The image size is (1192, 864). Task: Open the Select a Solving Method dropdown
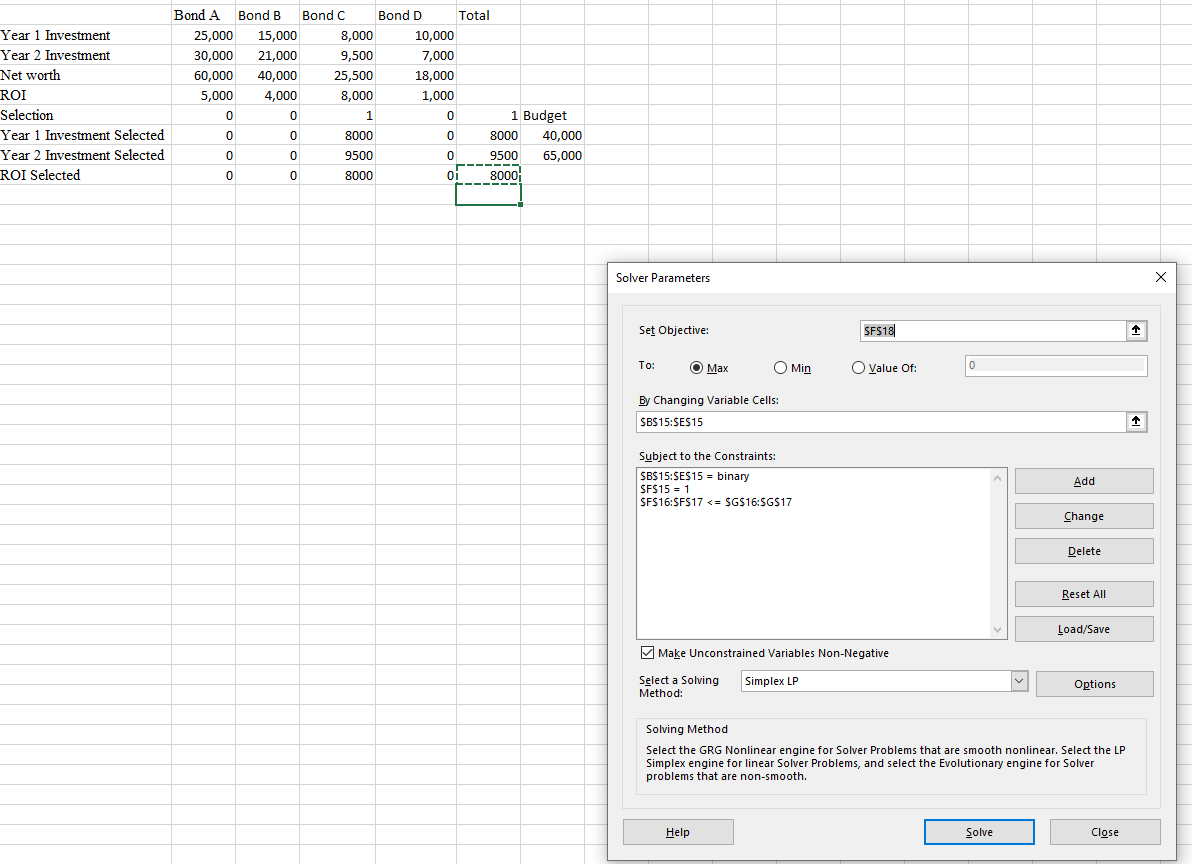(x=1019, y=680)
